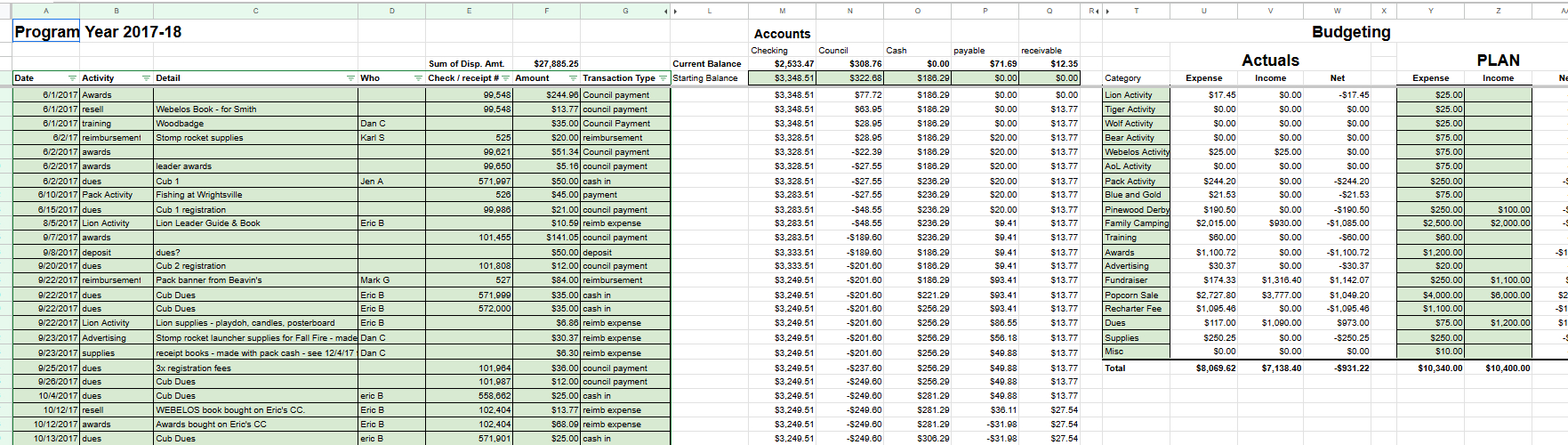Click the hidden-columns arrow in column T header
Screen dimensions: 1568x445
1107,12
